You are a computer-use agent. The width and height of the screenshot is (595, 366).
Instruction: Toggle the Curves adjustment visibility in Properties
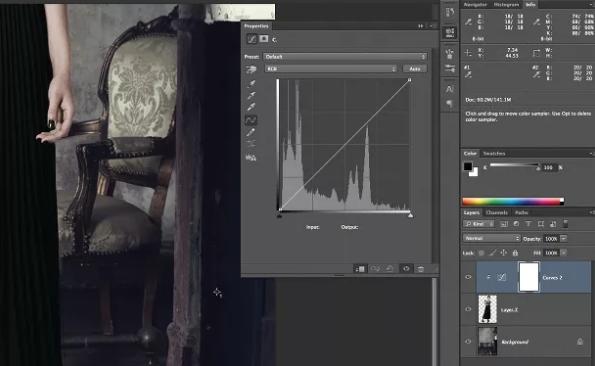pos(406,269)
